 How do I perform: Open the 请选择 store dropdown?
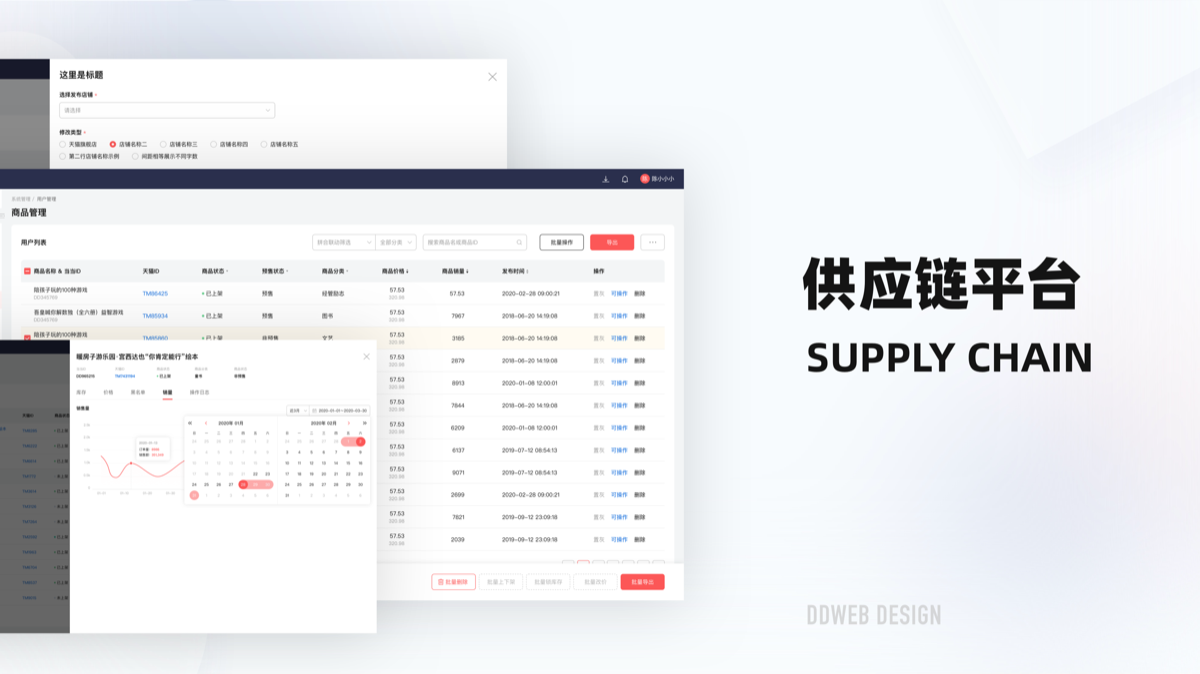click(x=167, y=110)
